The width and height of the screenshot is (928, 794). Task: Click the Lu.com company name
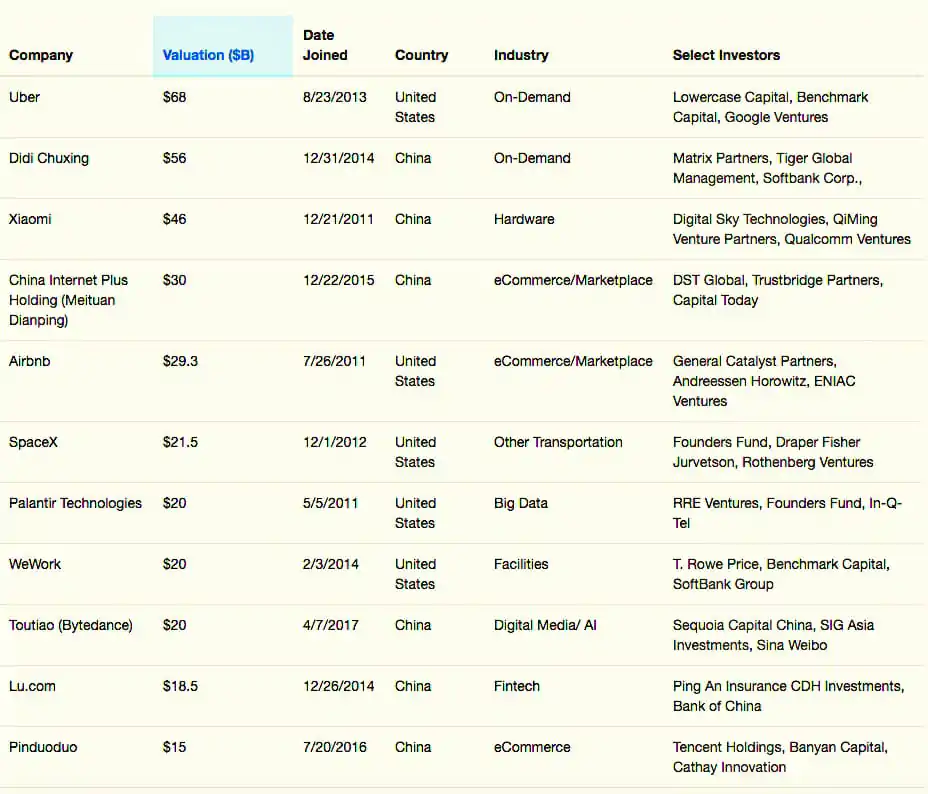tap(32, 686)
